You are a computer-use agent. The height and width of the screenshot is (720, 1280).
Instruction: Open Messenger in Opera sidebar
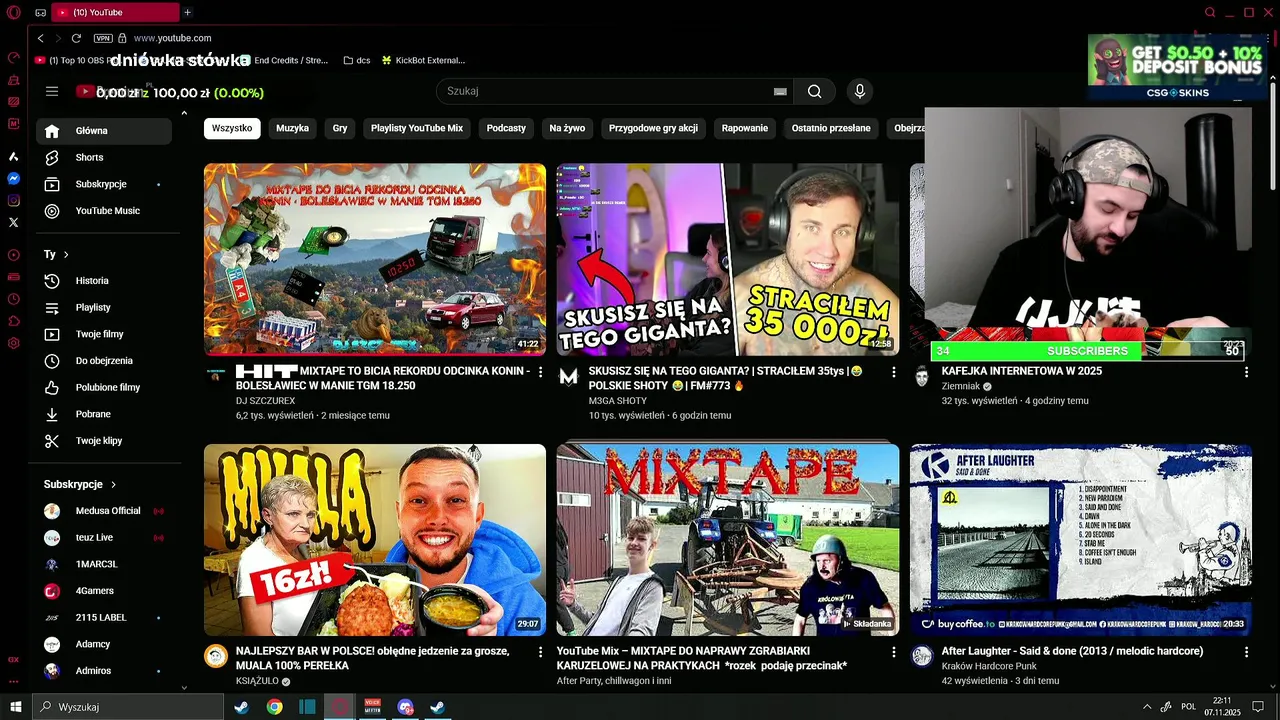coord(14,179)
